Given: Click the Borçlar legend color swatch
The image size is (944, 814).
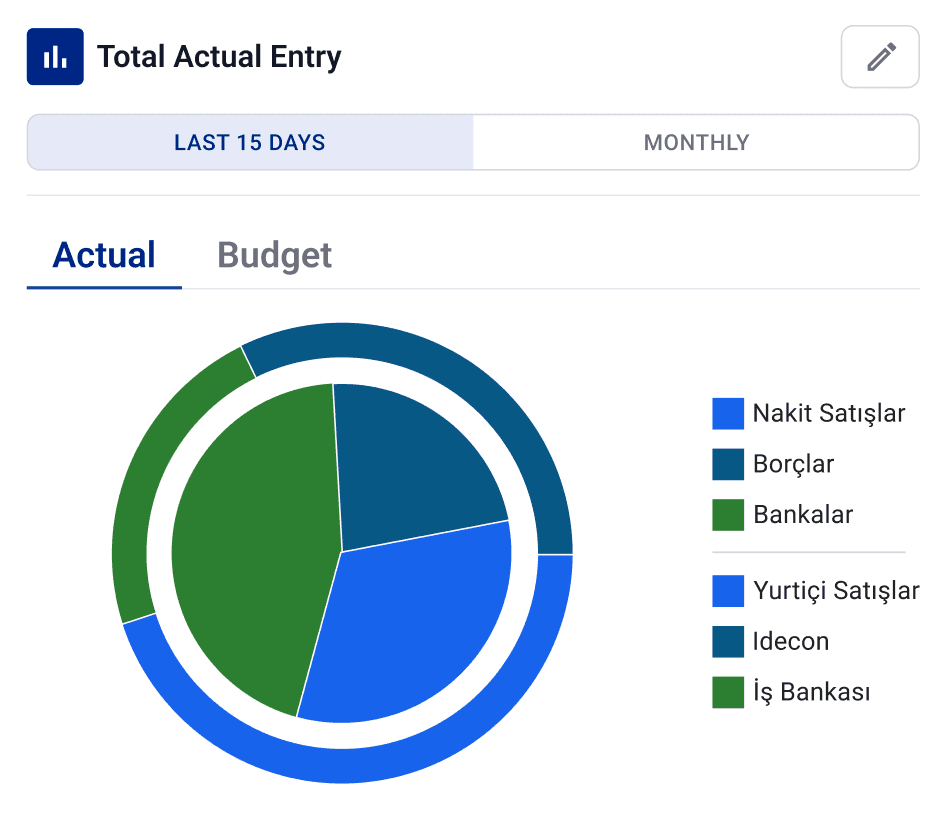Looking at the screenshot, I should pos(728,464).
